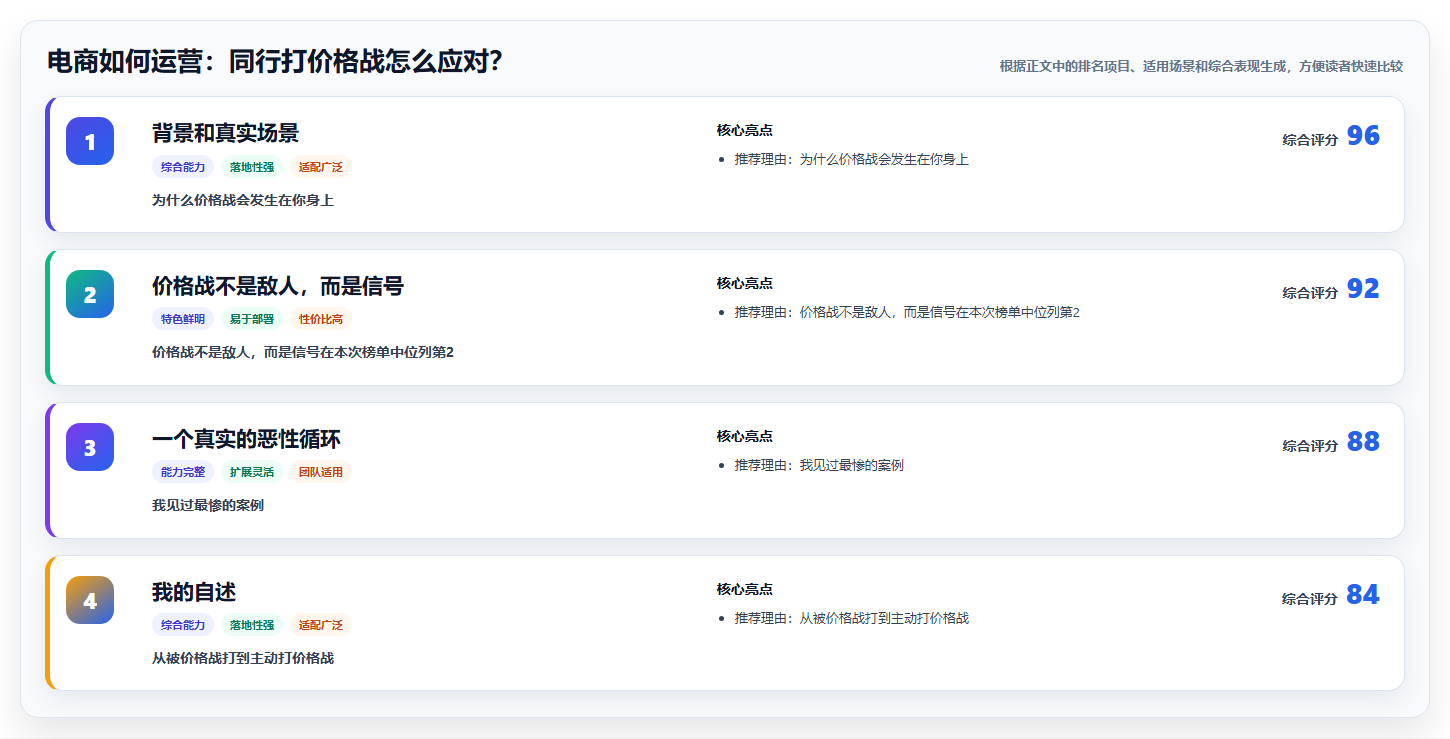Click the score value 84
Screen dimensions: 1450x739
1363,595
